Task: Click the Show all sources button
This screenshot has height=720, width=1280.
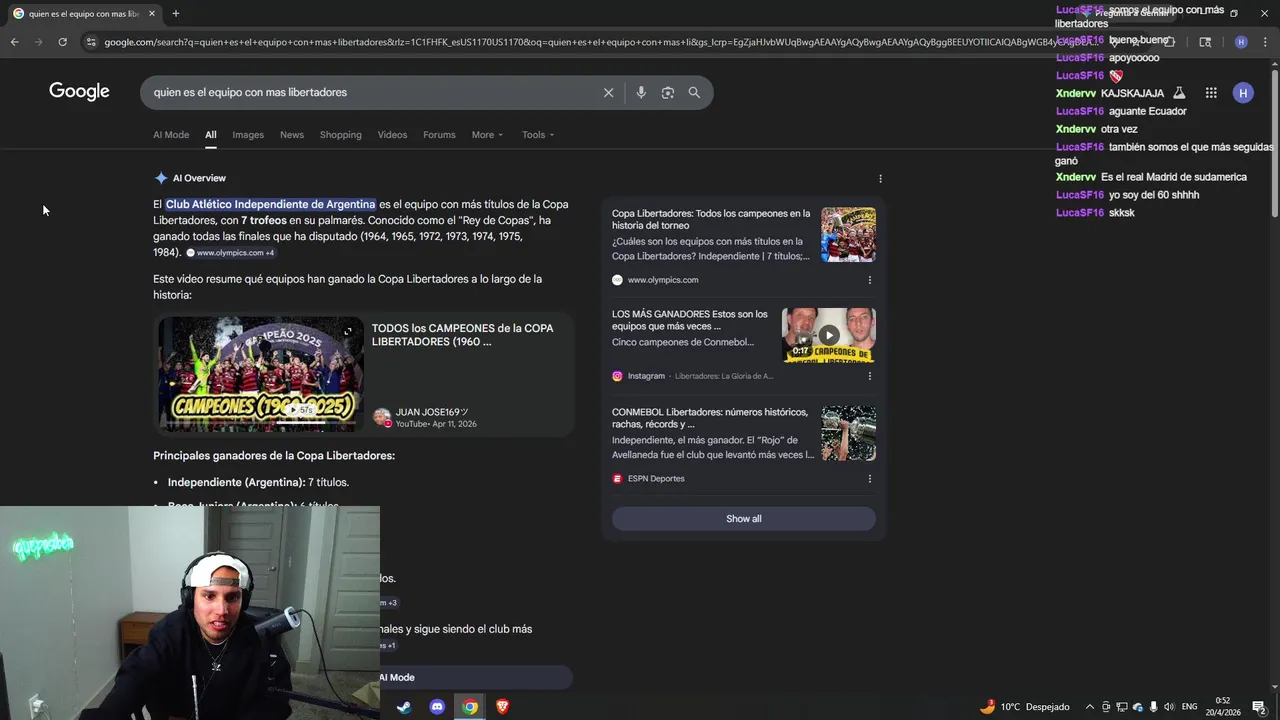Action: point(743,519)
